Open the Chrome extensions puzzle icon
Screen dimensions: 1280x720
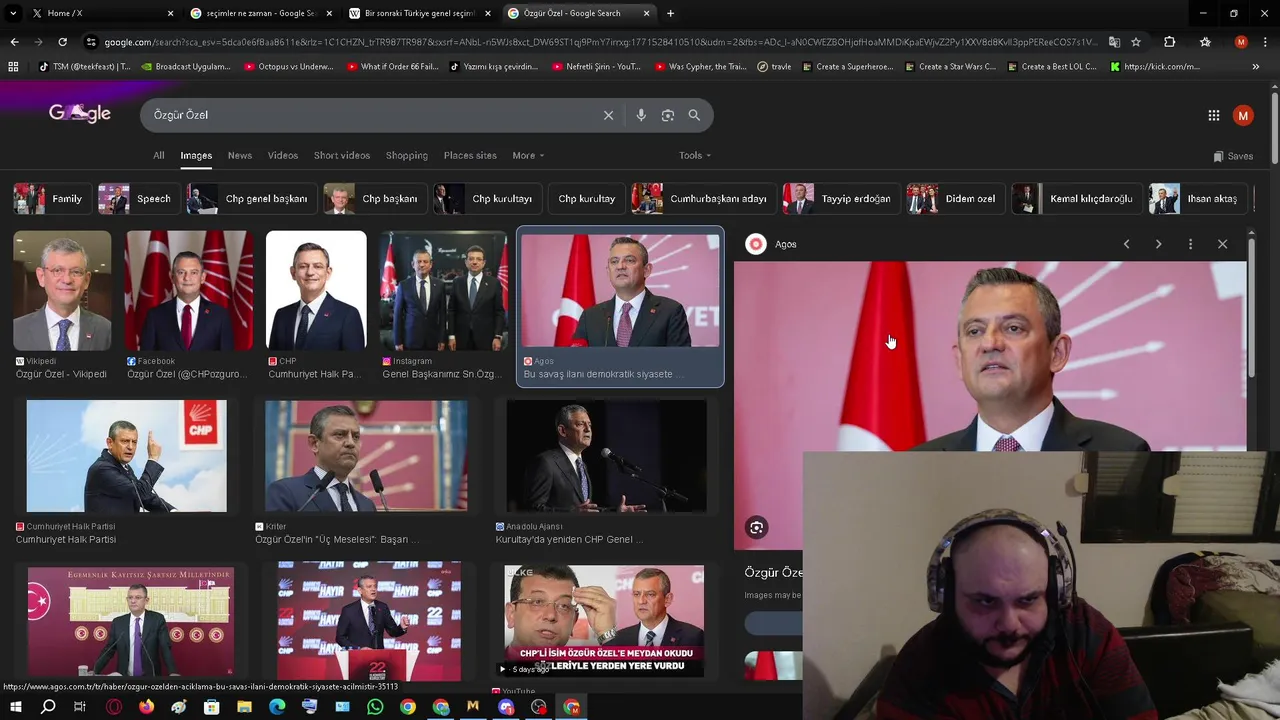[1169, 42]
